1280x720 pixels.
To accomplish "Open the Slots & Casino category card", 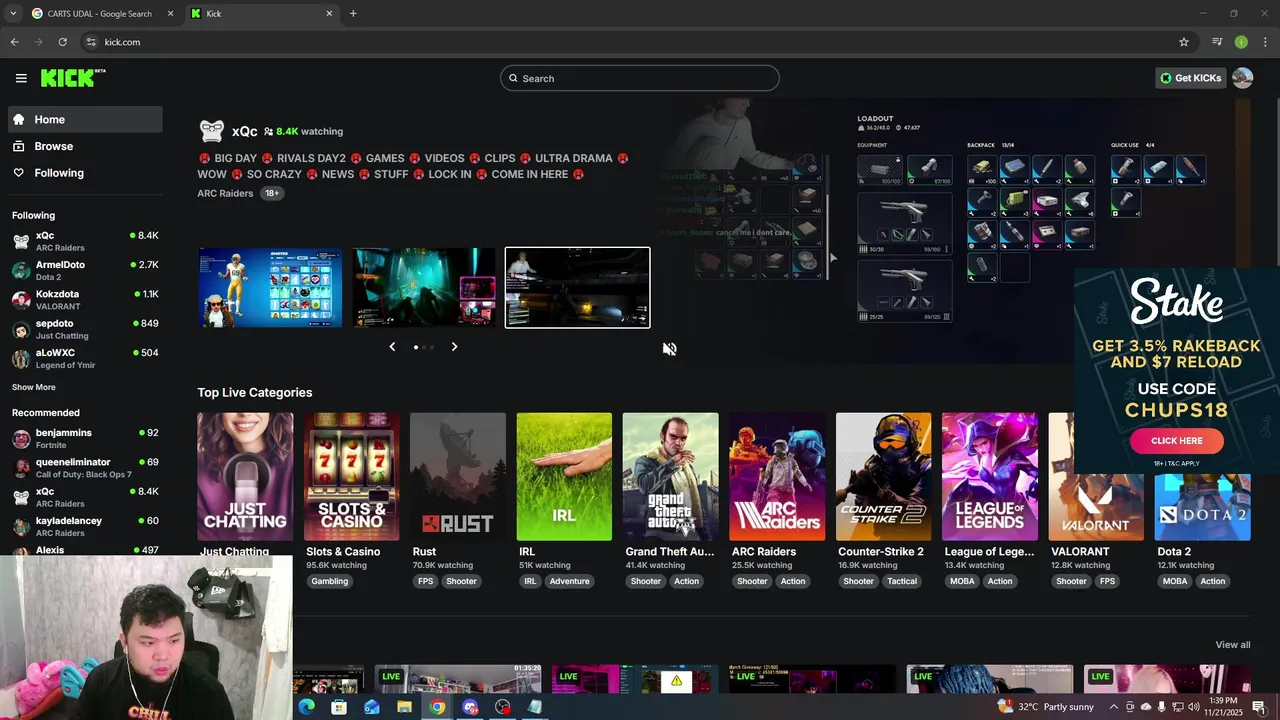I will (351, 477).
